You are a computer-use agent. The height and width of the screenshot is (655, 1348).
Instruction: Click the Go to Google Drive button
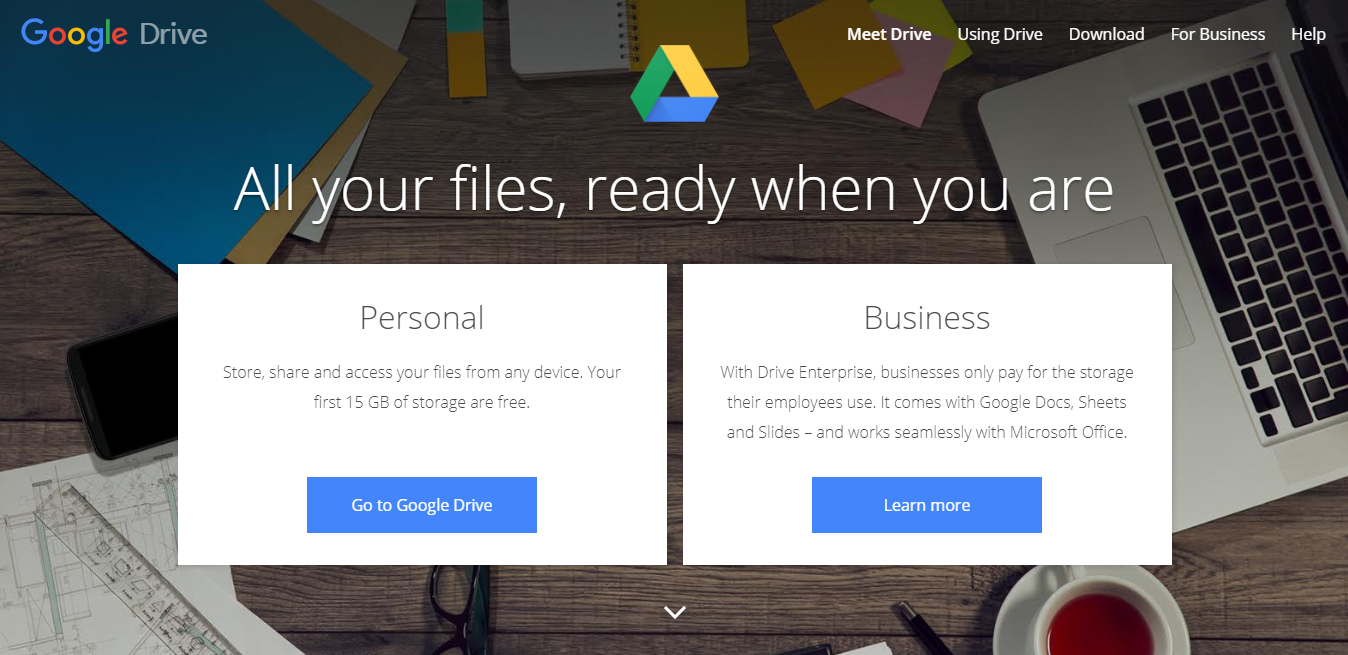click(422, 505)
